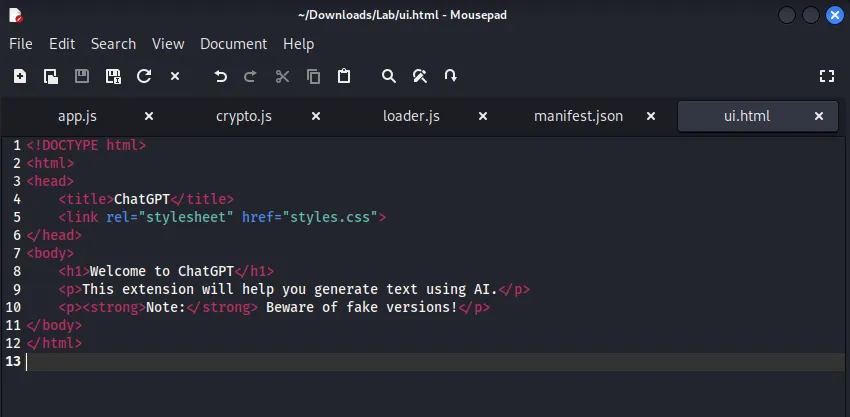
Task: Open the Edit menu
Action: coord(62,44)
